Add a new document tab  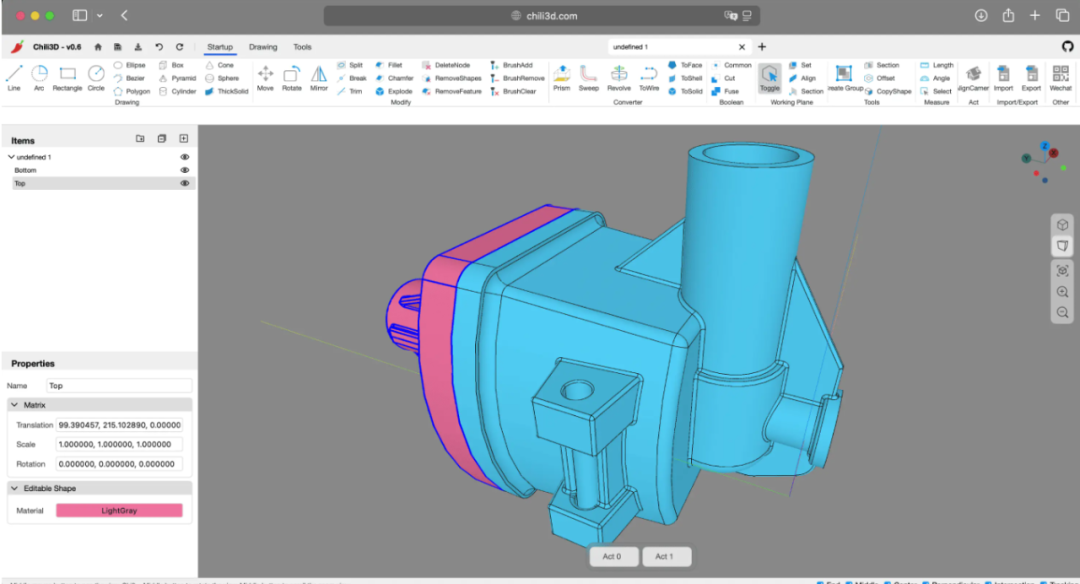click(762, 47)
